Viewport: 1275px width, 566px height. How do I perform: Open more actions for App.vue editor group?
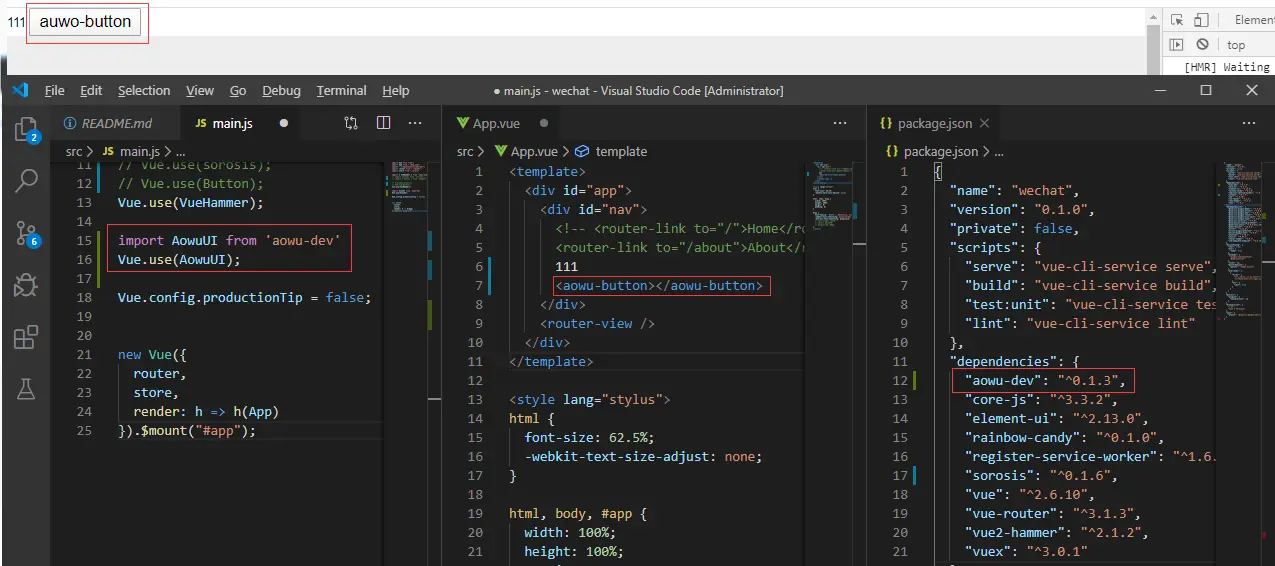[841, 123]
